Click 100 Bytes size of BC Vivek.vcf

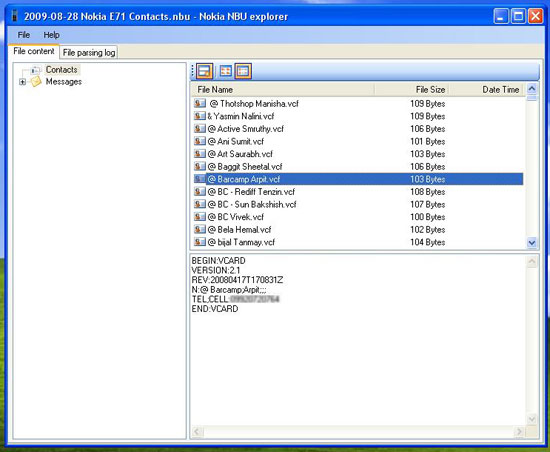tap(428, 217)
